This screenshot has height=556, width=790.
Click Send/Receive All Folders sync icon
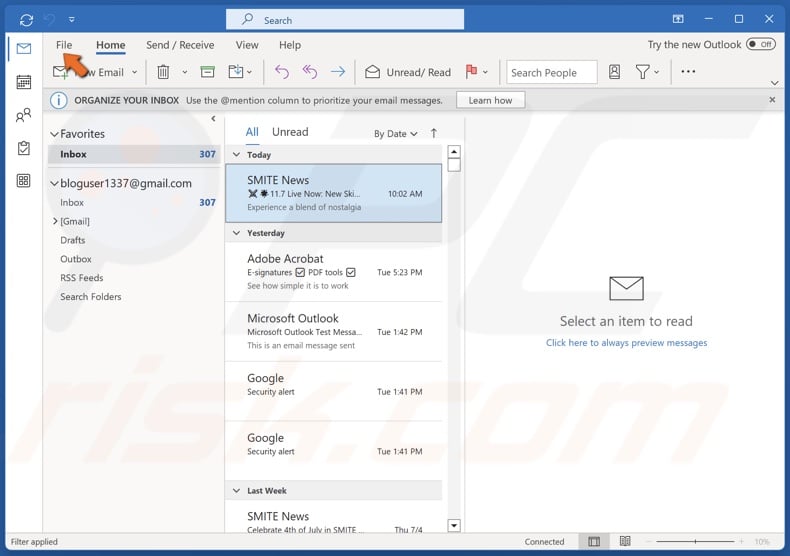[x=26, y=20]
